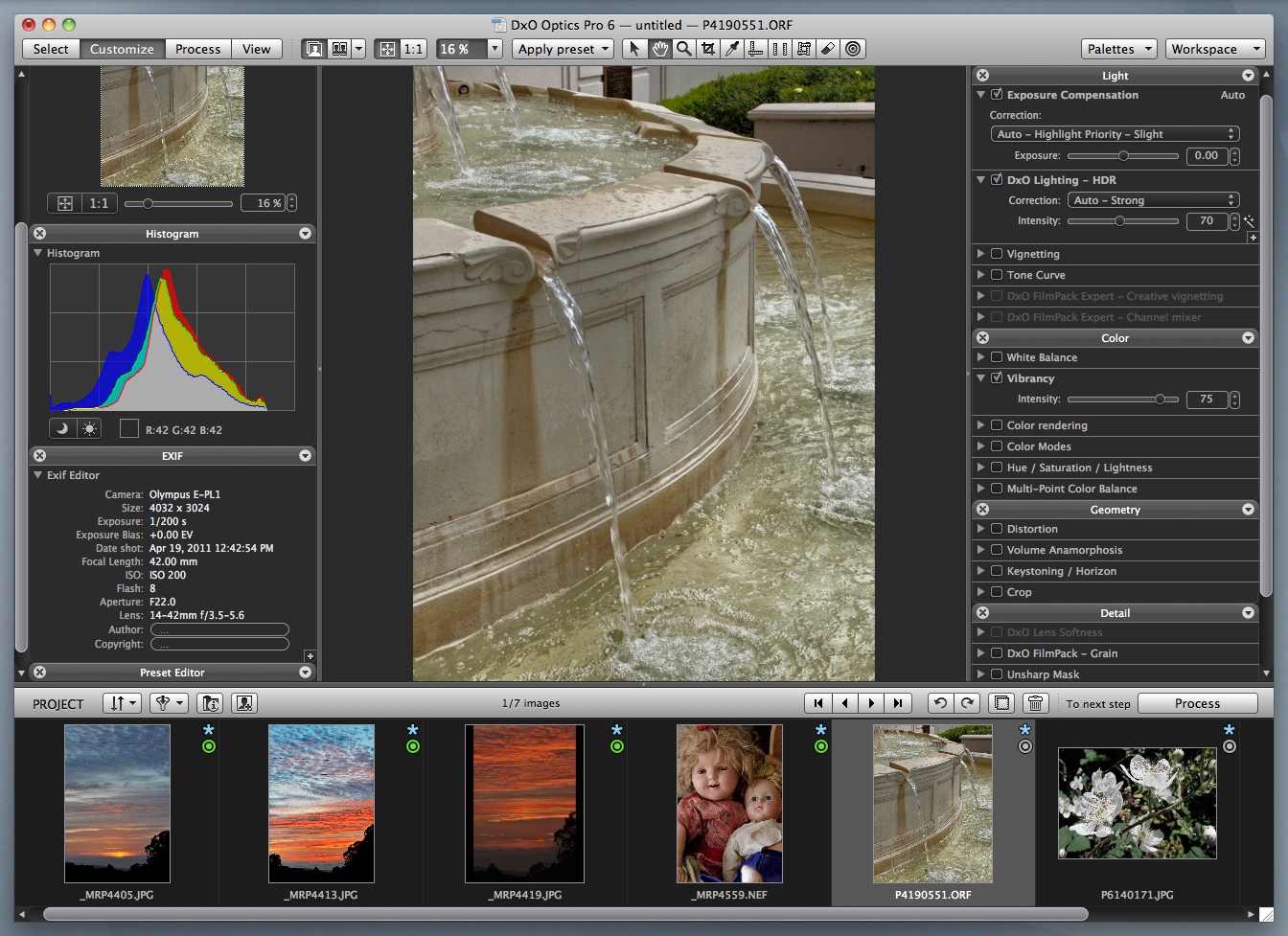This screenshot has width=1288, height=936.
Task: Select the Hand pan tool
Action: tap(659, 49)
